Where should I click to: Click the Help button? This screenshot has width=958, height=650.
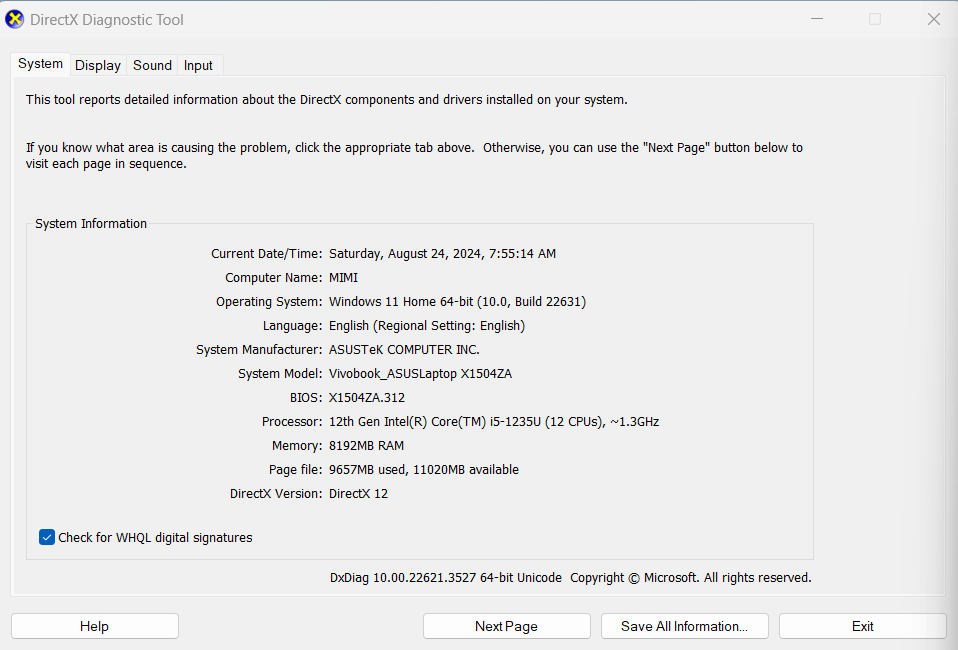[x=95, y=626]
